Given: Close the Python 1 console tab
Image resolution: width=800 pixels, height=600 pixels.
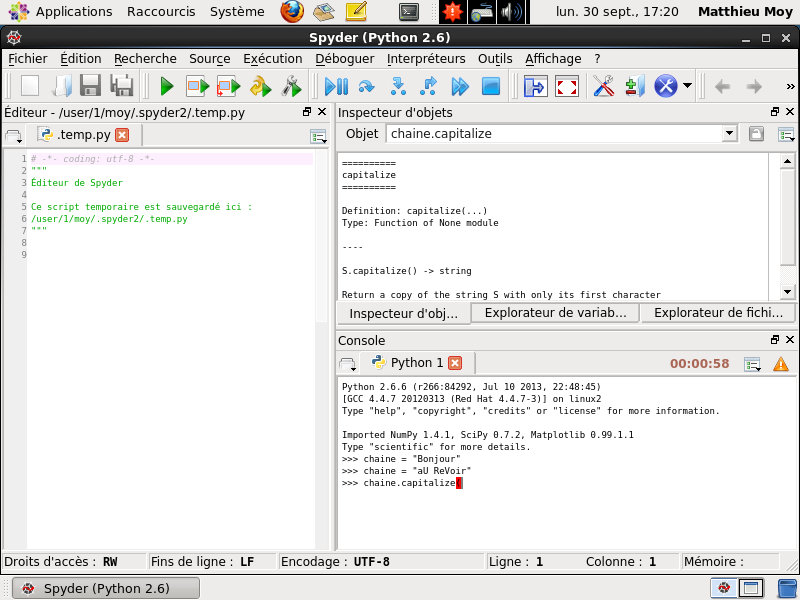Looking at the screenshot, I should click(455, 363).
